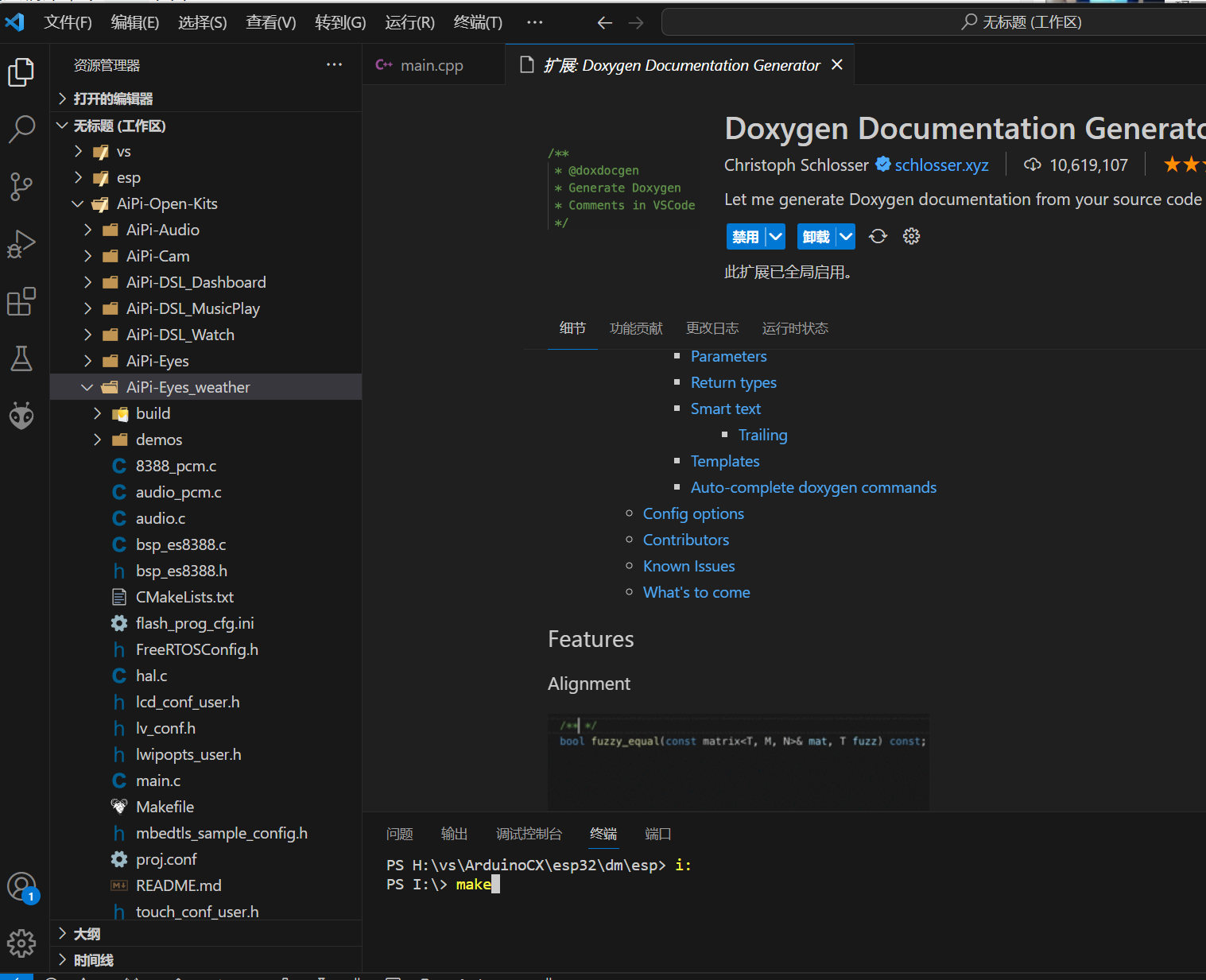Click the 禁用 disable button
Image resolution: width=1206 pixels, height=980 pixels.
(746, 236)
